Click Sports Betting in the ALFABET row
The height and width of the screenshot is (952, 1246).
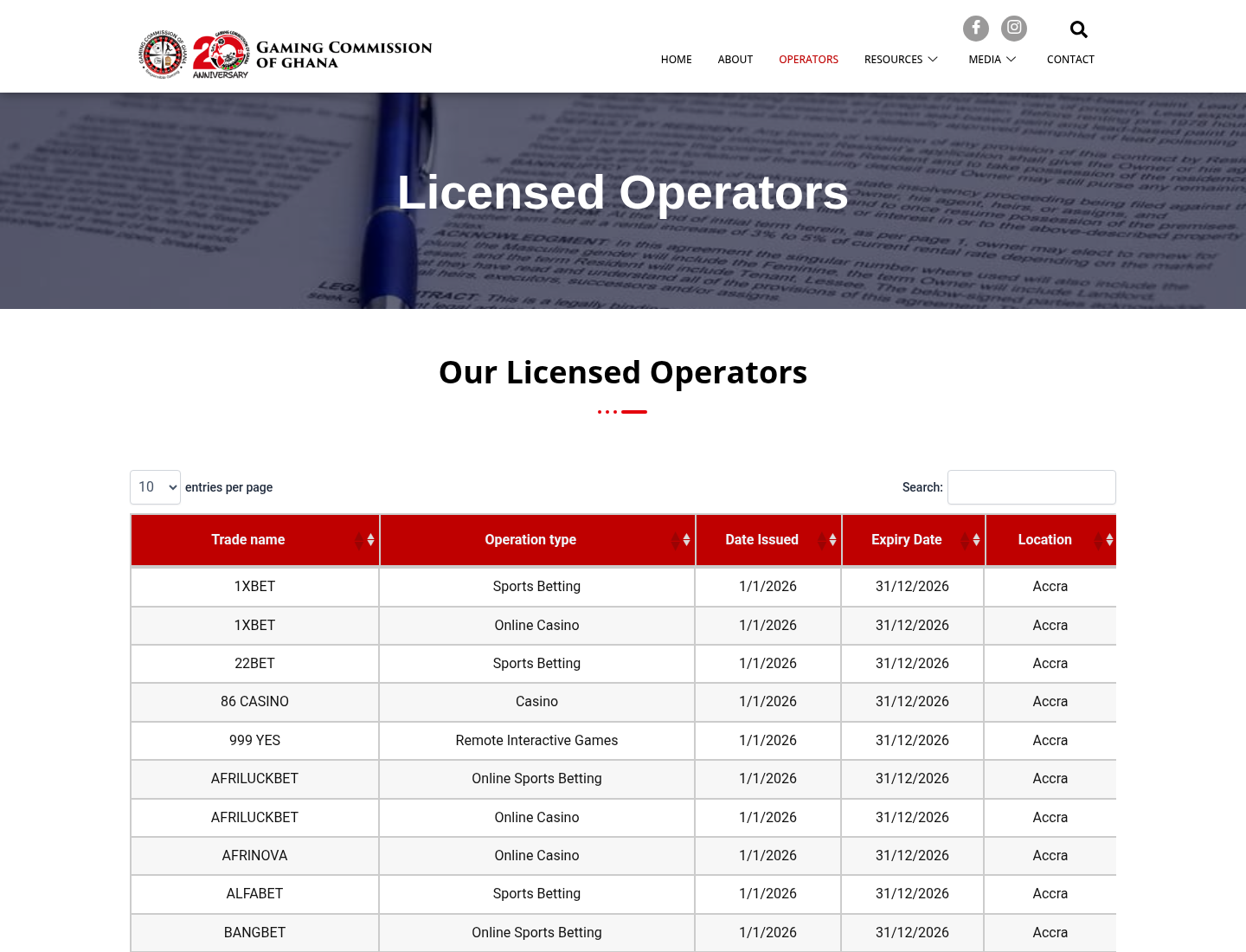click(x=536, y=894)
